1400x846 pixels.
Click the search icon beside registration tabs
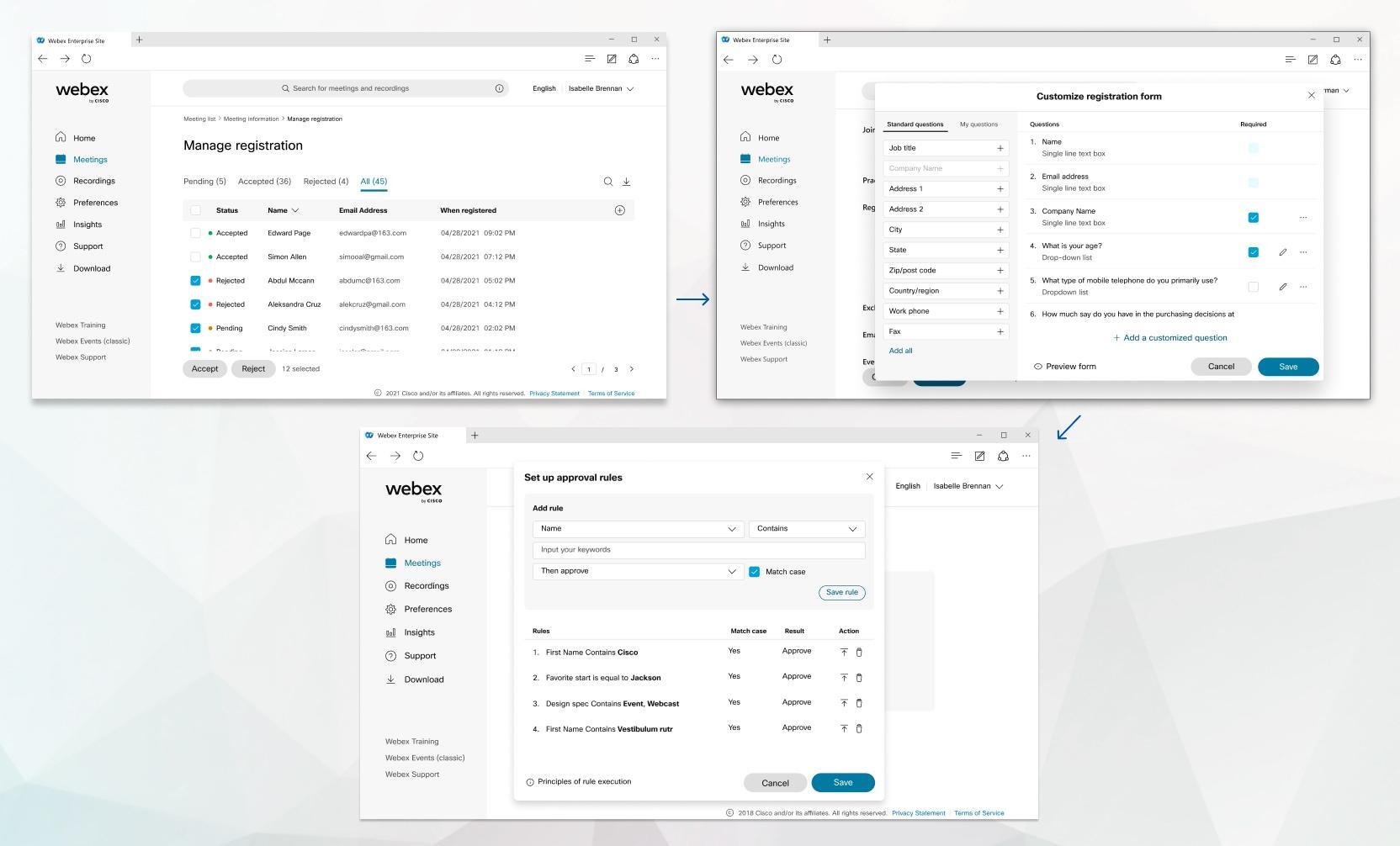607,182
